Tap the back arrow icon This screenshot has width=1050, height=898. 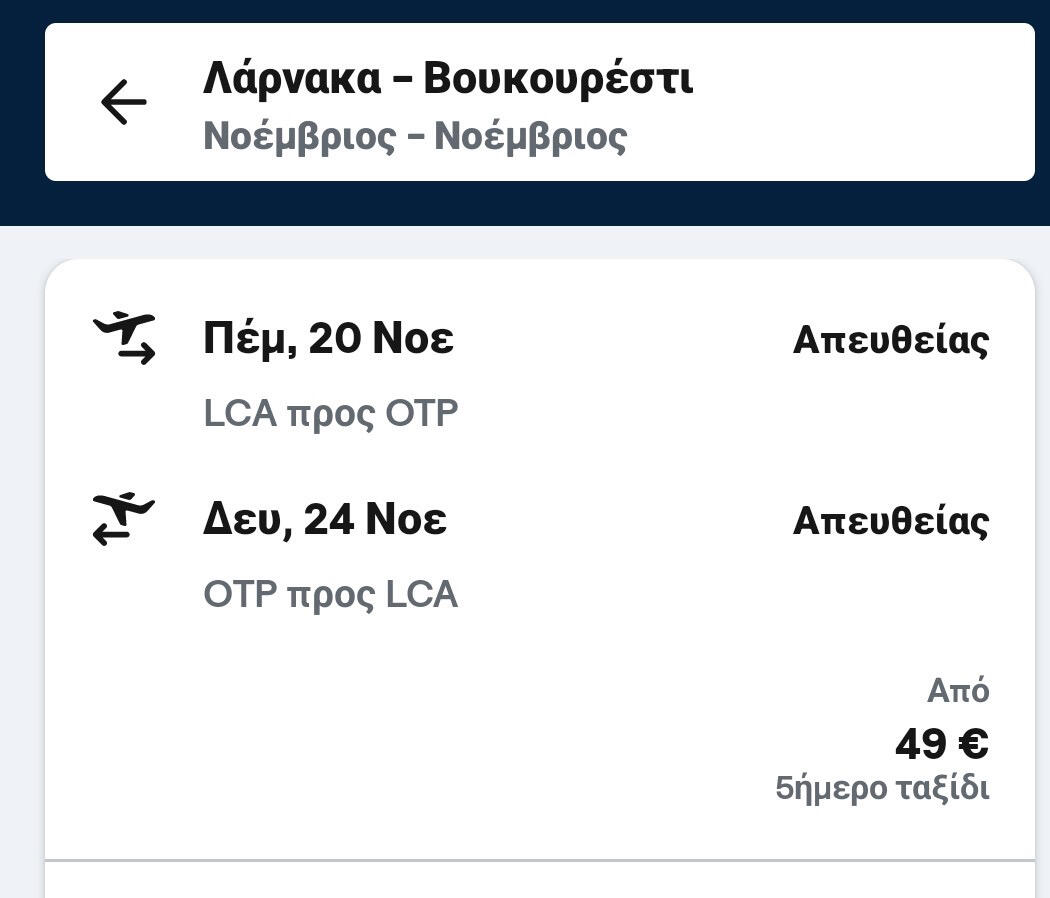point(123,103)
